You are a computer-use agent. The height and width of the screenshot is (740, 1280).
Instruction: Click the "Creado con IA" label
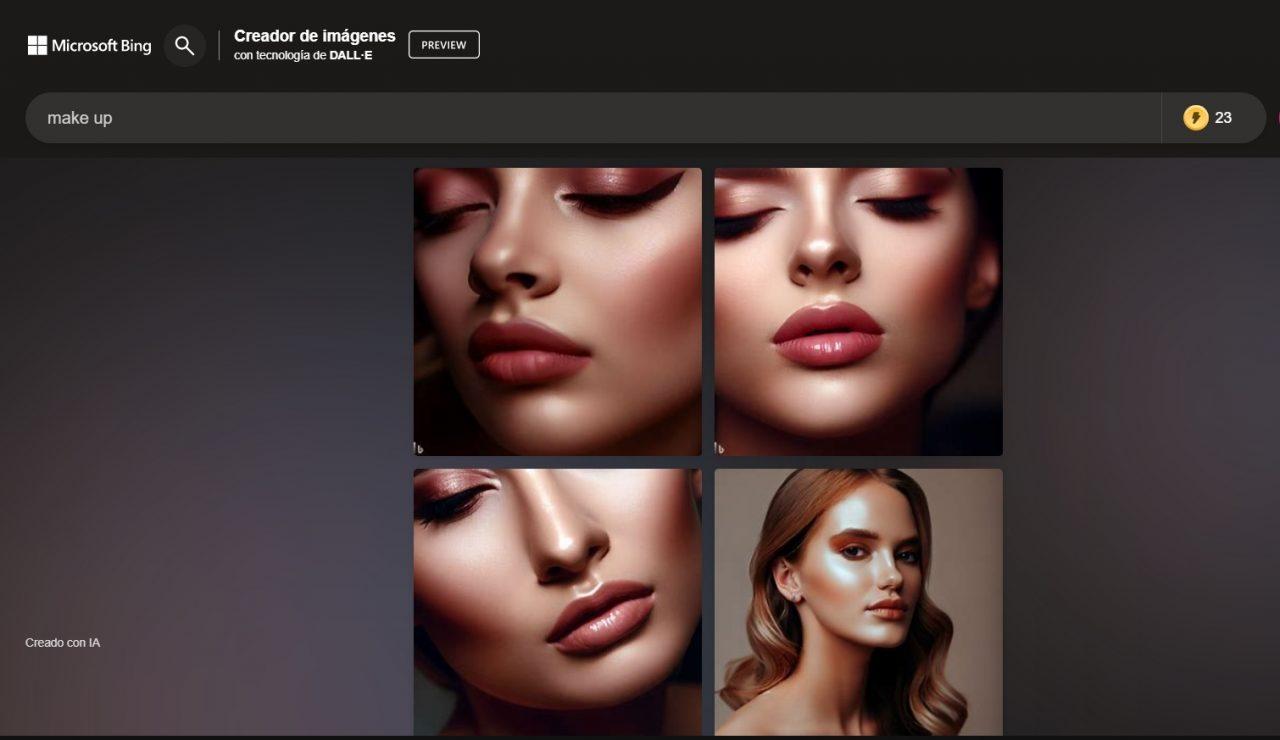click(x=62, y=643)
